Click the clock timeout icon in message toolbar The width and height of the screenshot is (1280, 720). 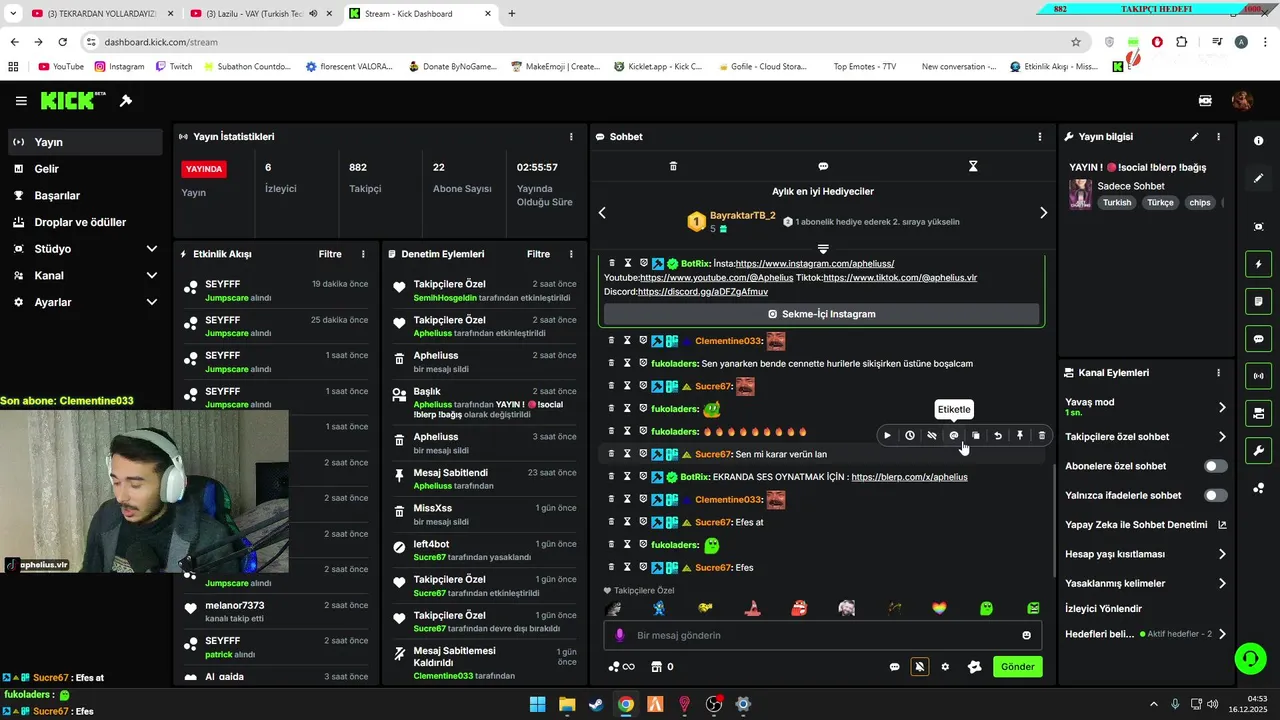(x=909, y=435)
